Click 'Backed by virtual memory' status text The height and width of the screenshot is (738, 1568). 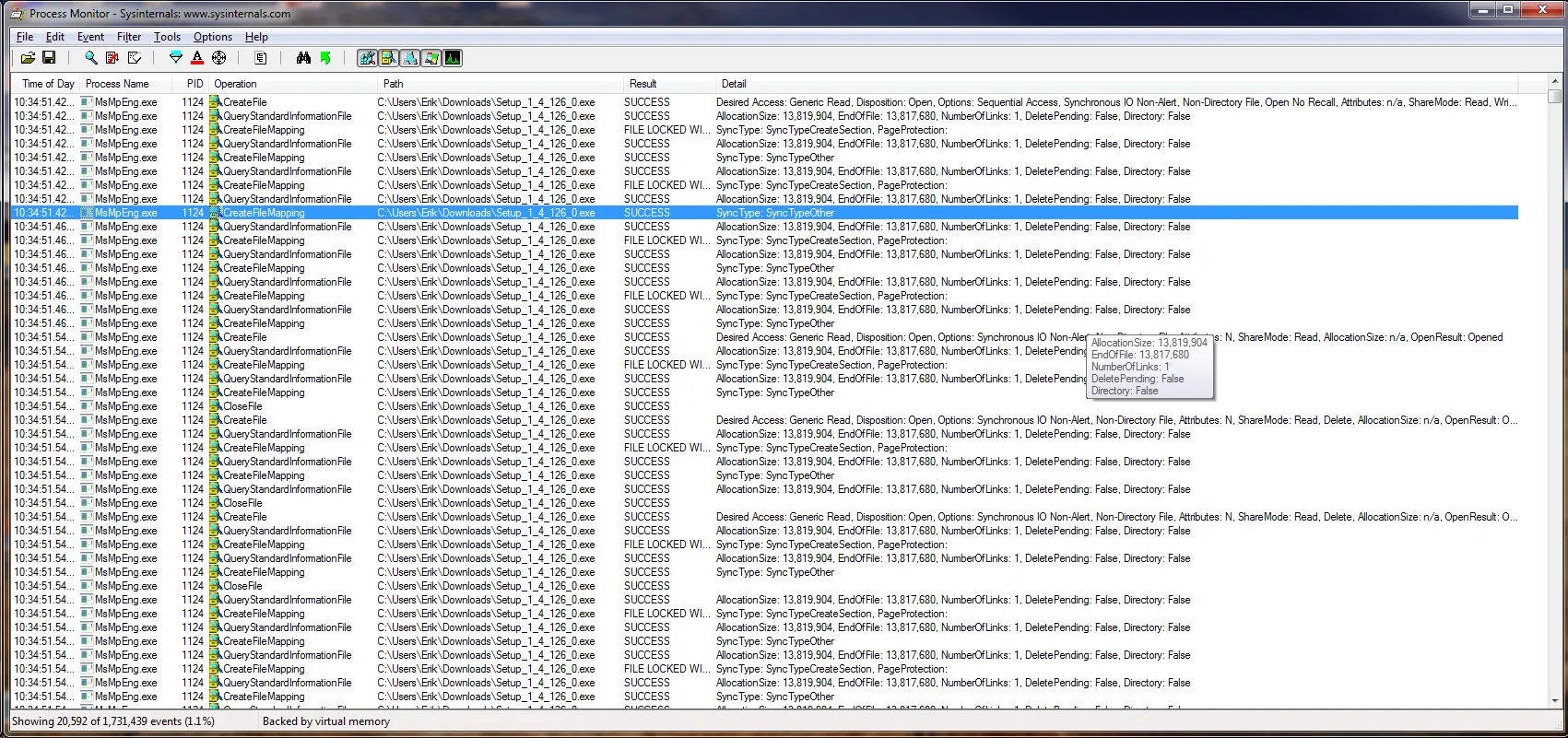tap(326, 721)
